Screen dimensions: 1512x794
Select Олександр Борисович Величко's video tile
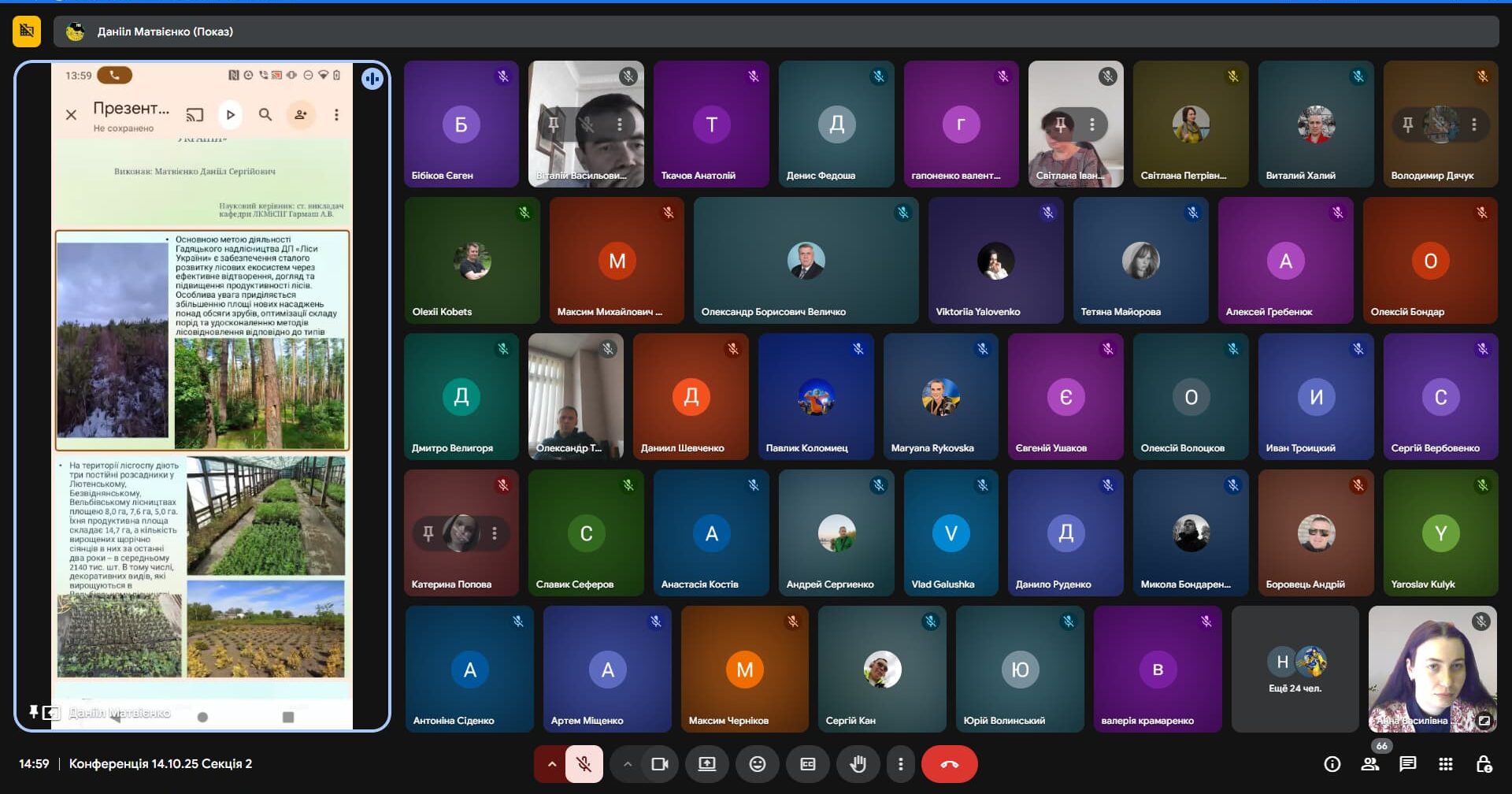pos(806,260)
